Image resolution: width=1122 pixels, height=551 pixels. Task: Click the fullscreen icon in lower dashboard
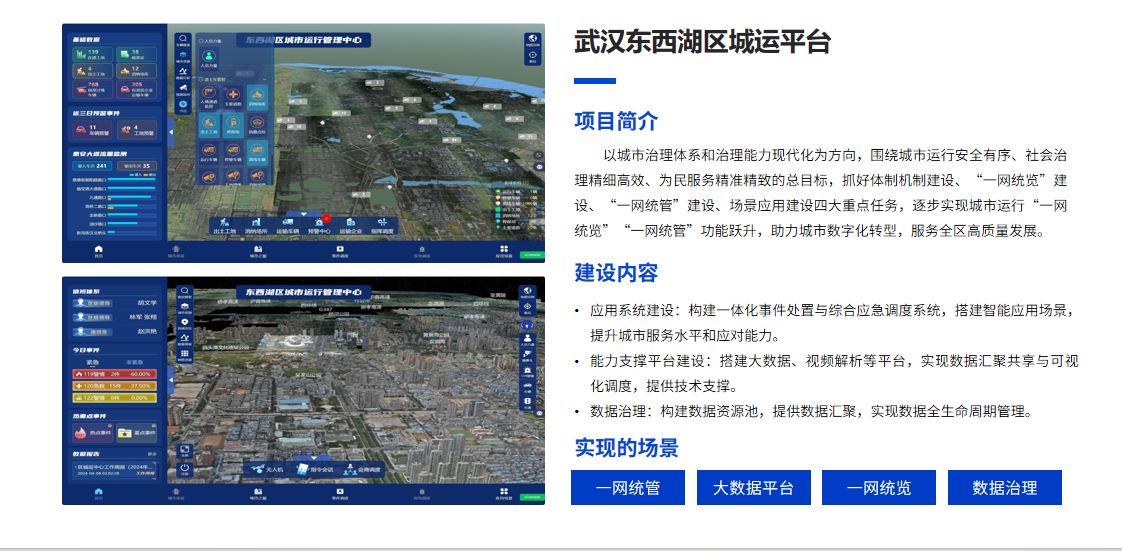click(x=185, y=451)
